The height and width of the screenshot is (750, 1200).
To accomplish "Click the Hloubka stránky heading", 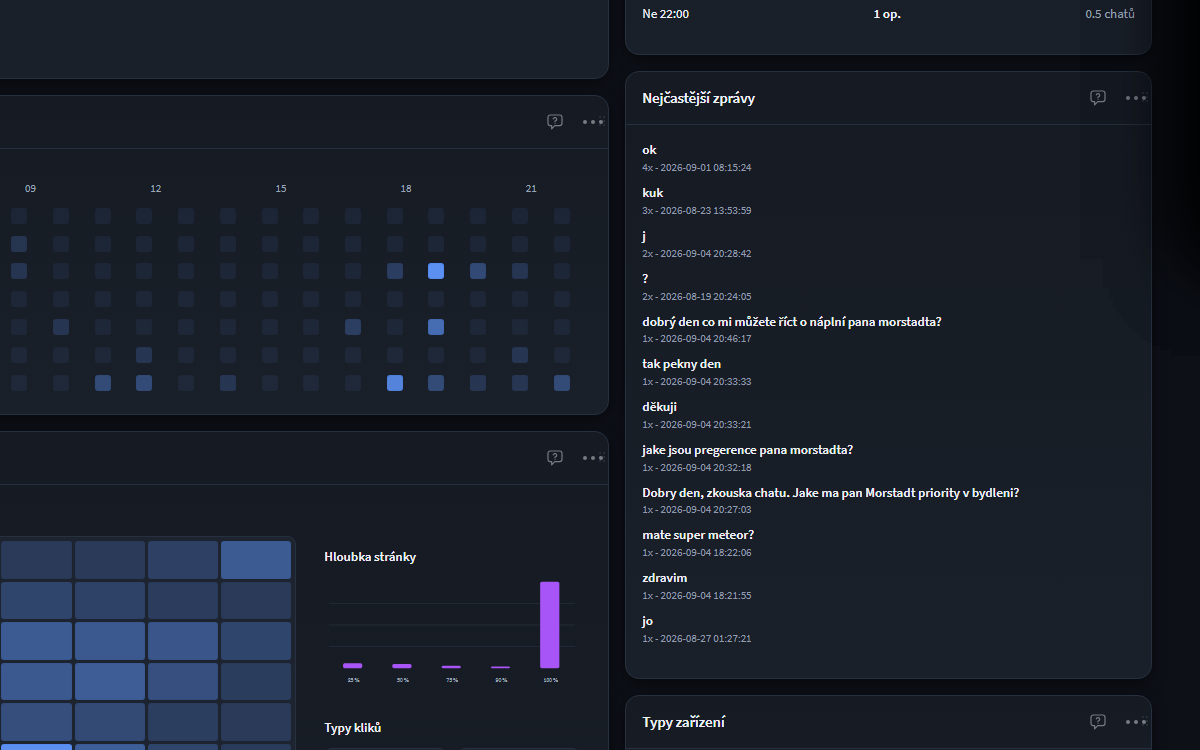I will [x=370, y=557].
